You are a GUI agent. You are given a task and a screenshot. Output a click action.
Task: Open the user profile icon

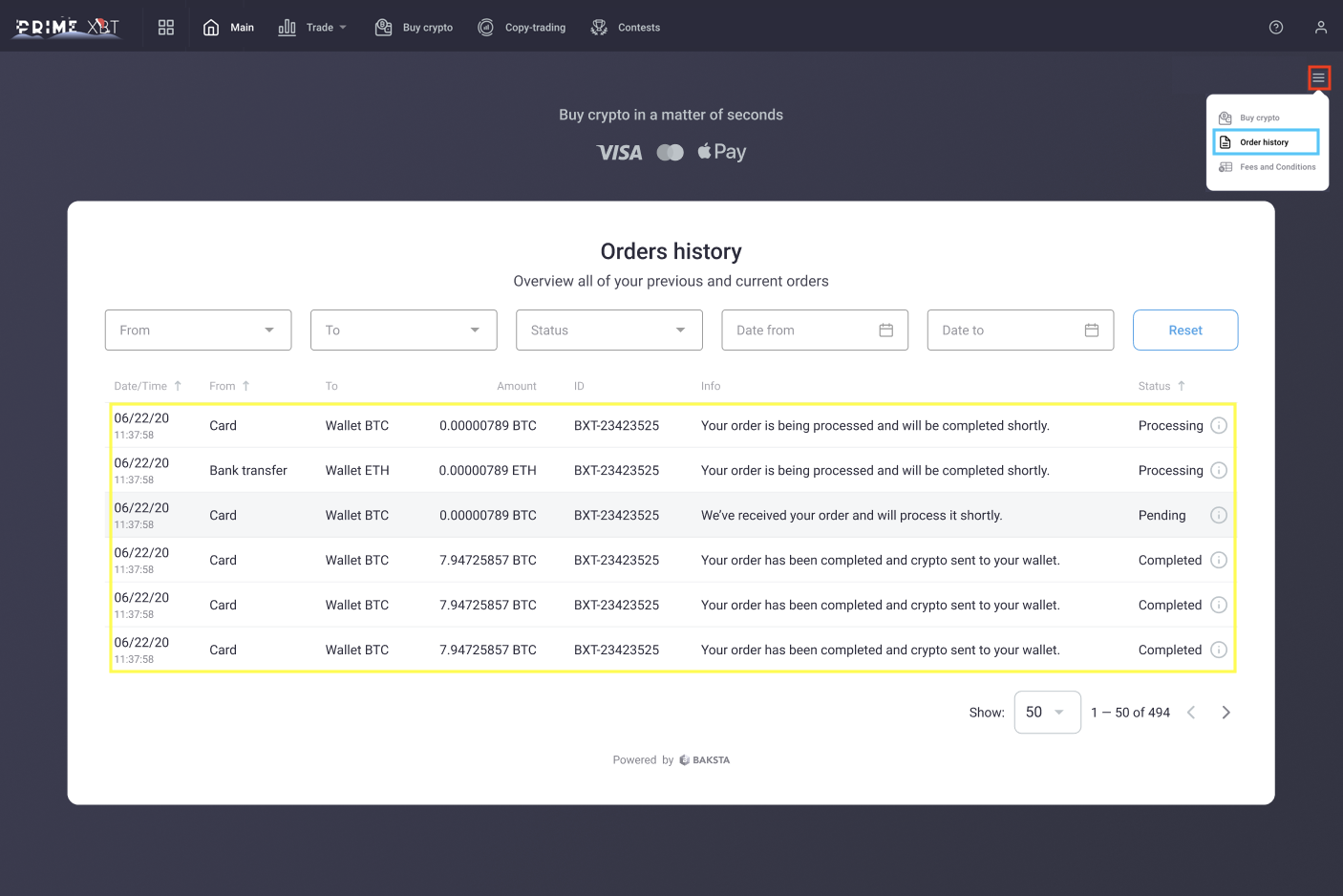[1321, 28]
